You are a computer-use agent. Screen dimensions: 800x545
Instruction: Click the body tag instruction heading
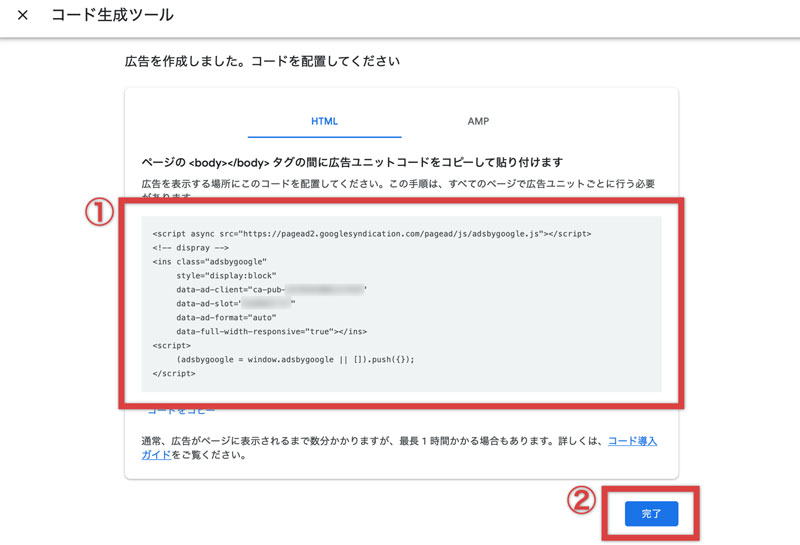tap(352, 162)
